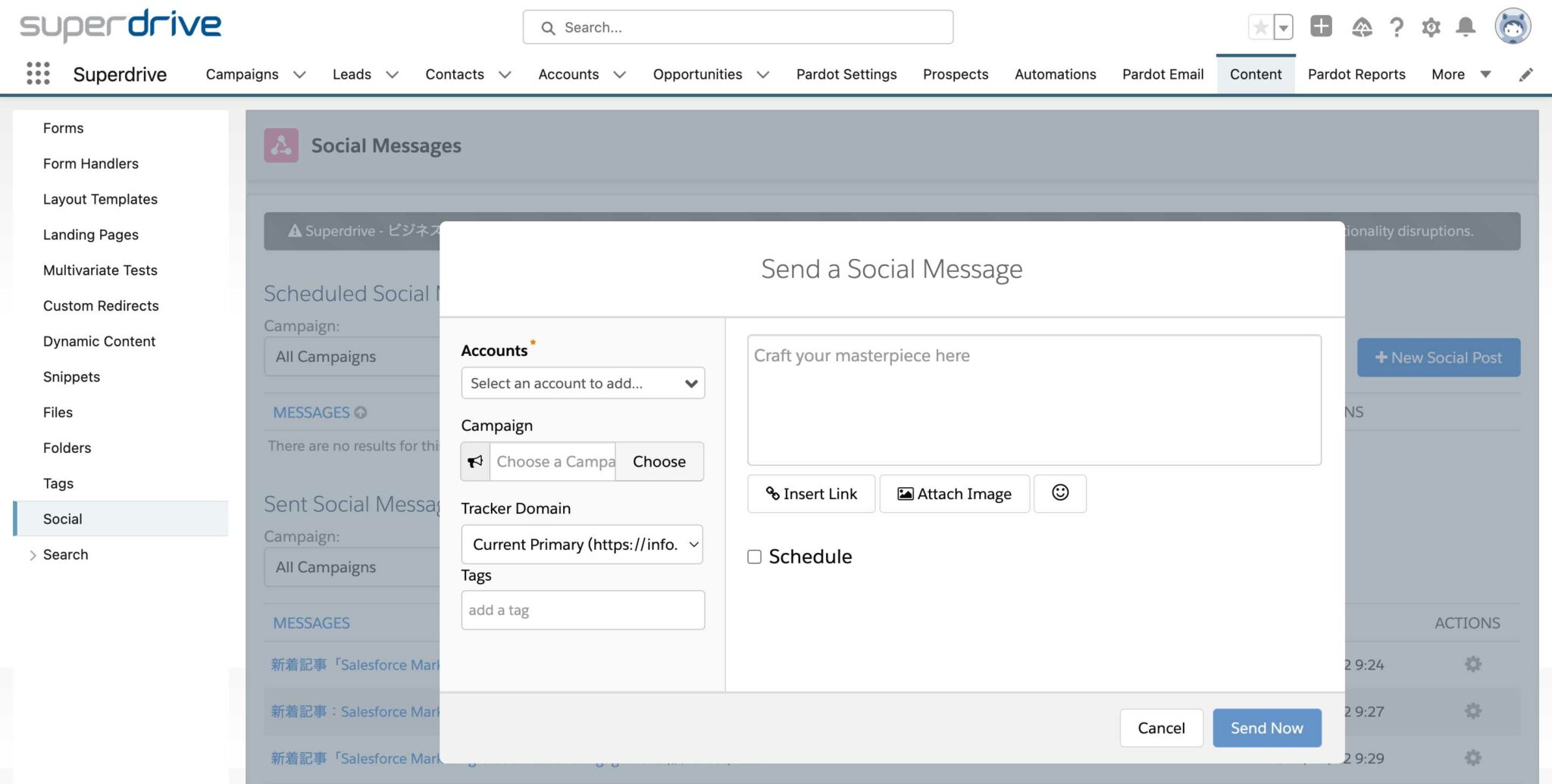Open the notifications bell
The width and height of the screenshot is (1552, 784).
click(x=1466, y=27)
